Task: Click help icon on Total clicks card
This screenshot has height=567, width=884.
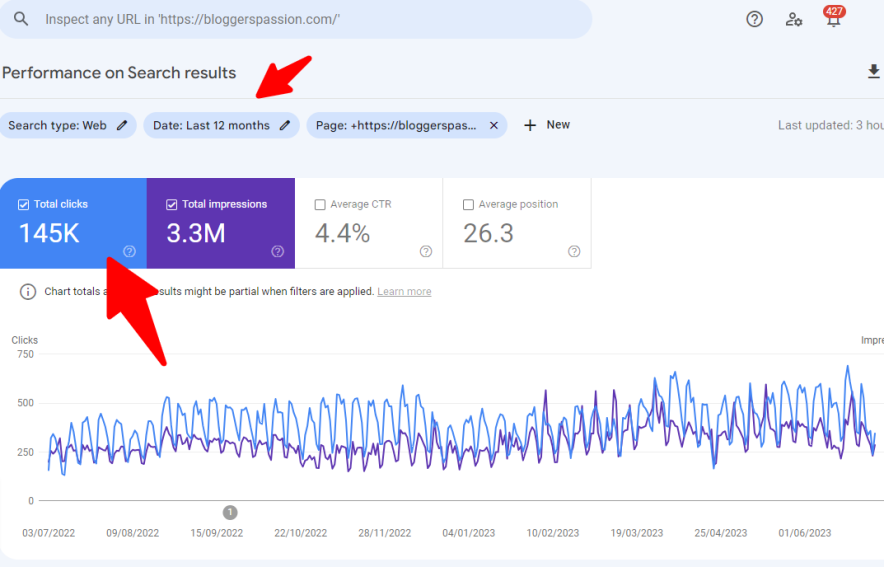Action: tap(129, 251)
